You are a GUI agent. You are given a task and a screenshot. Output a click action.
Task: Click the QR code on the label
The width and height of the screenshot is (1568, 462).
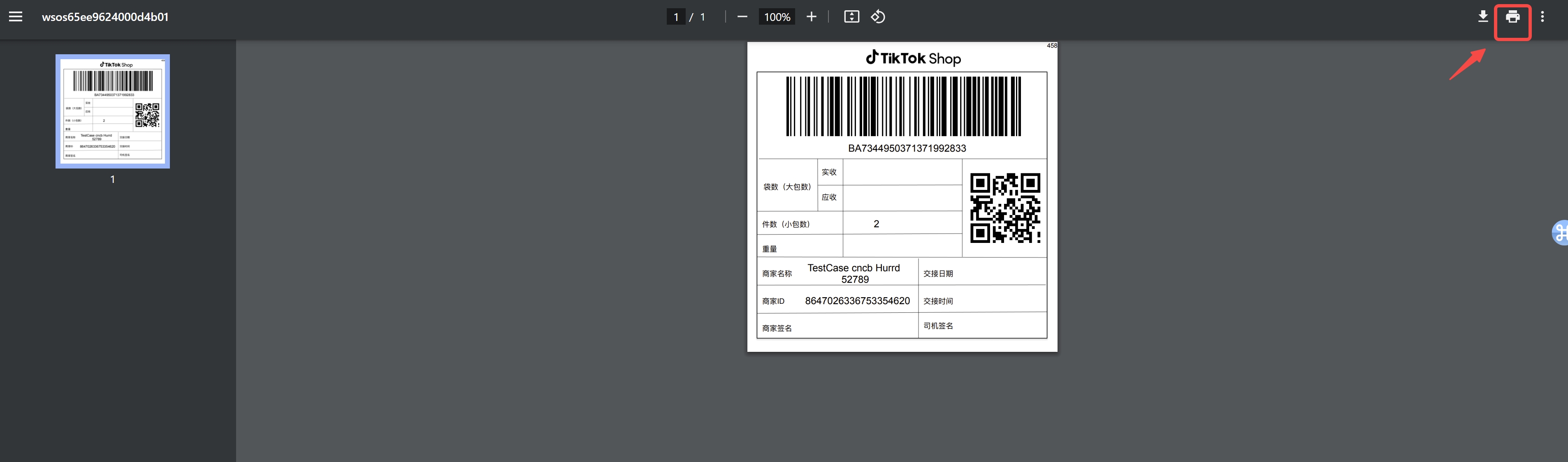[x=1004, y=208]
